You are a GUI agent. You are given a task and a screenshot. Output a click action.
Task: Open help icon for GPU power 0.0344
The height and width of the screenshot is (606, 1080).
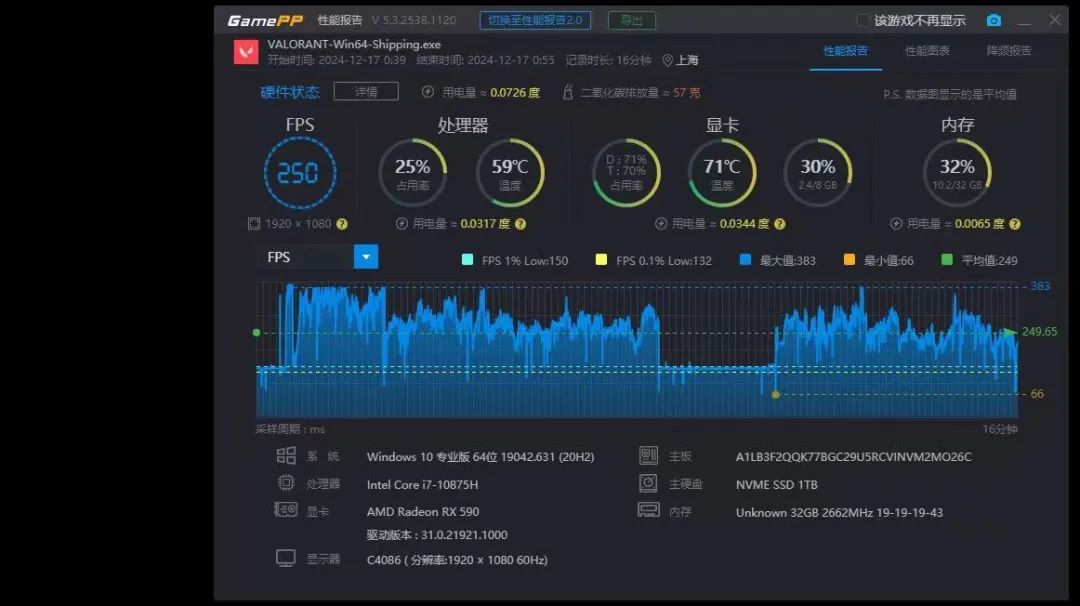[779, 224]
